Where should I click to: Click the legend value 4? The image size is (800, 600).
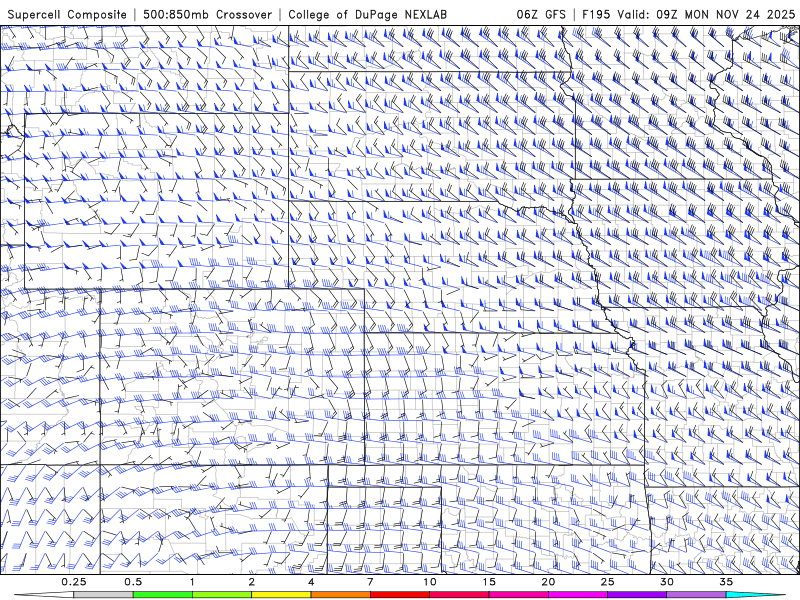(311, 582)
